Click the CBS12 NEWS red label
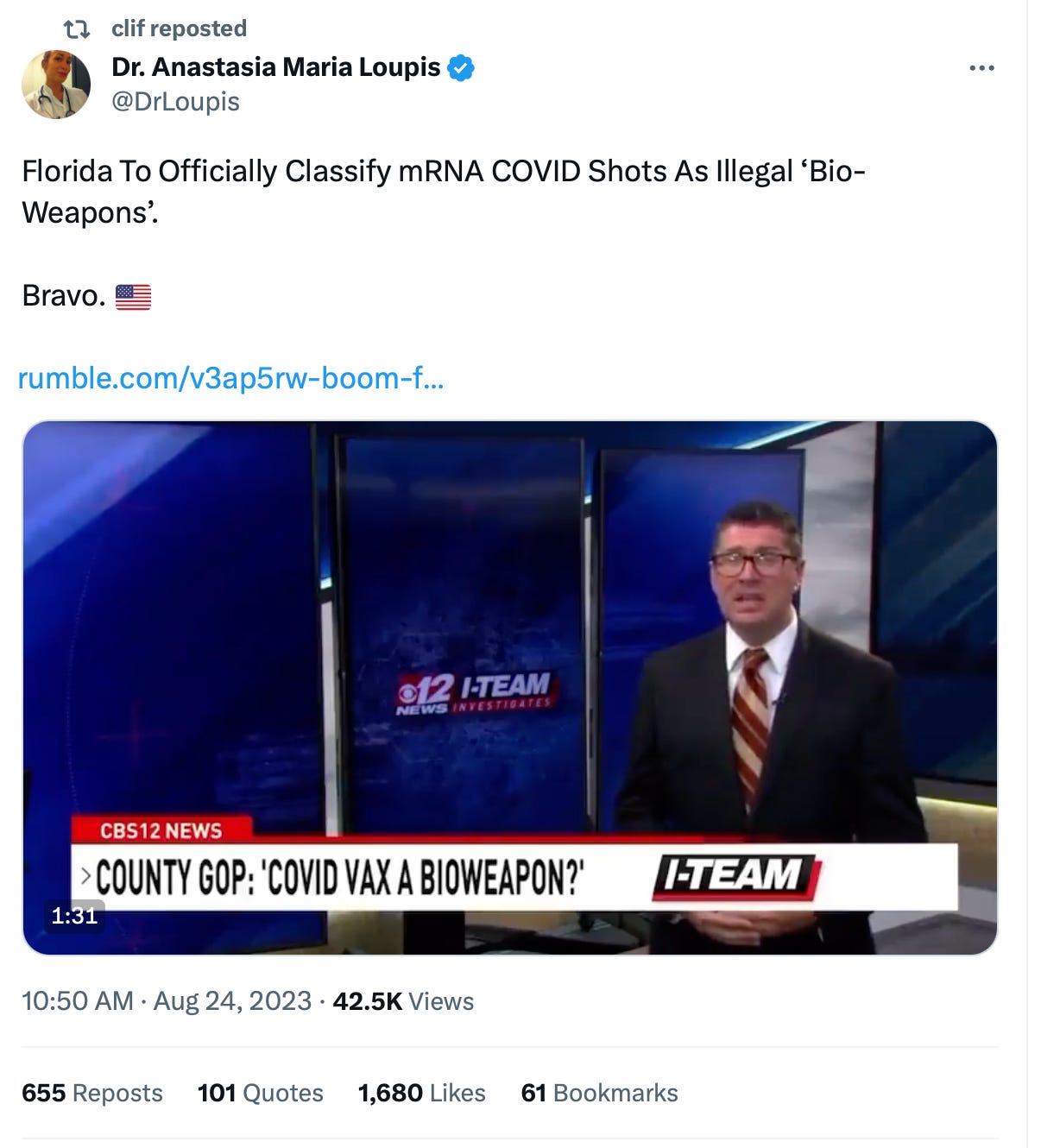This screenshot has width=1041, height=1148. click(161, 830)
